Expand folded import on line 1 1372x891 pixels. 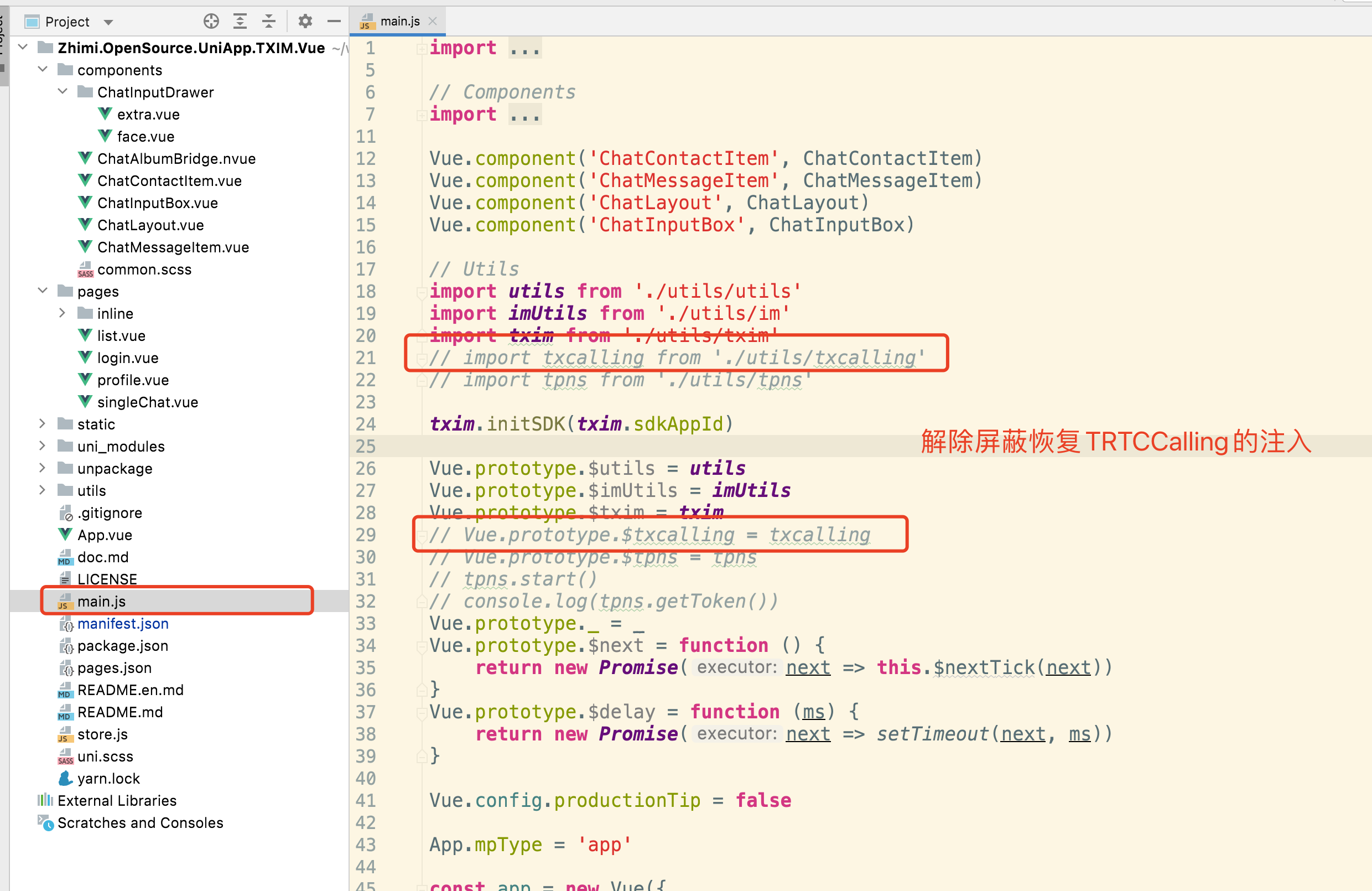coord(422,49)
